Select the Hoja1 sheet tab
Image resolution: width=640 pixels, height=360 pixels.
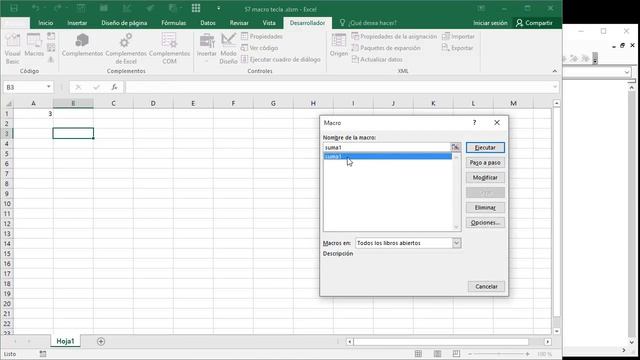click(65, 341)
